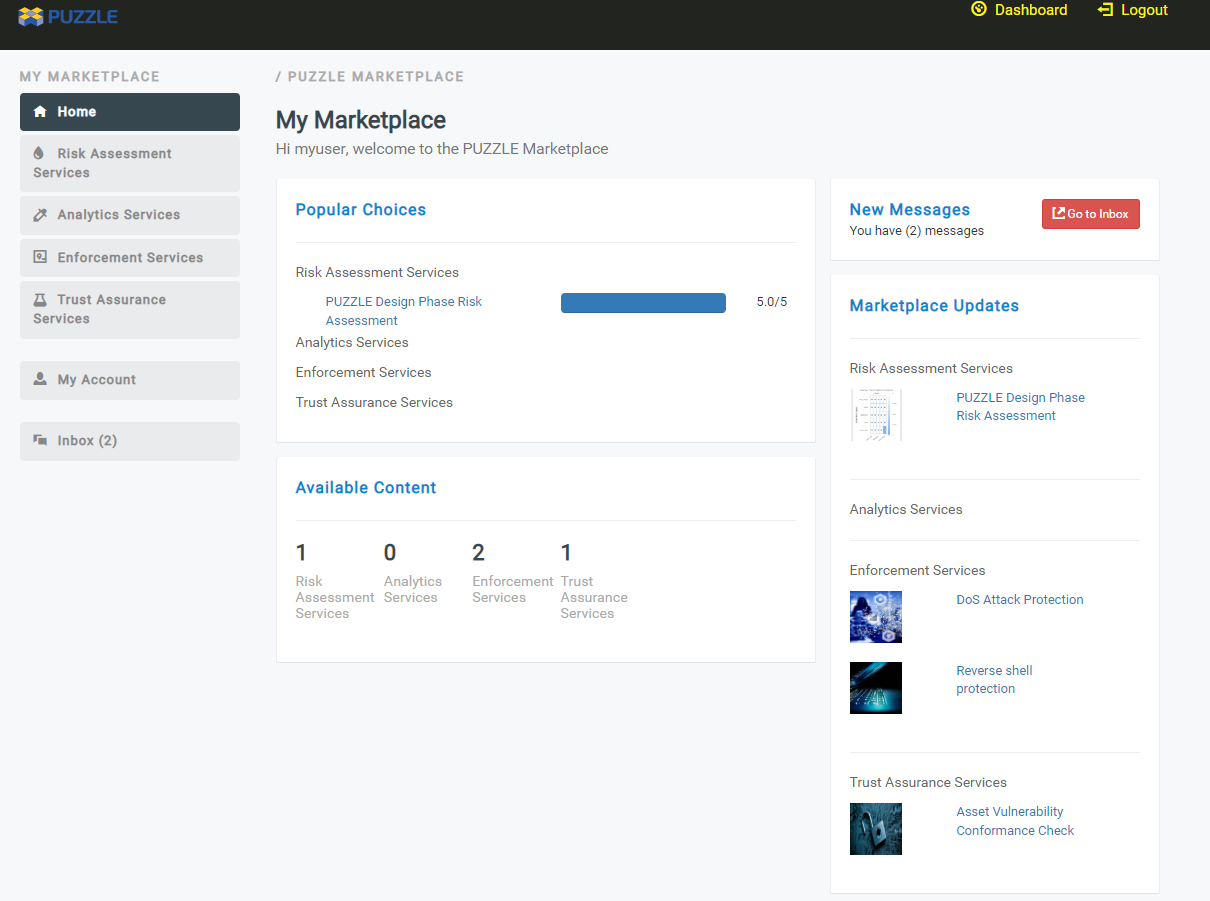The width and height of the screenshot is (1210, 901).
Task: Click the New Messages heading
Action: tap(910, 210)
